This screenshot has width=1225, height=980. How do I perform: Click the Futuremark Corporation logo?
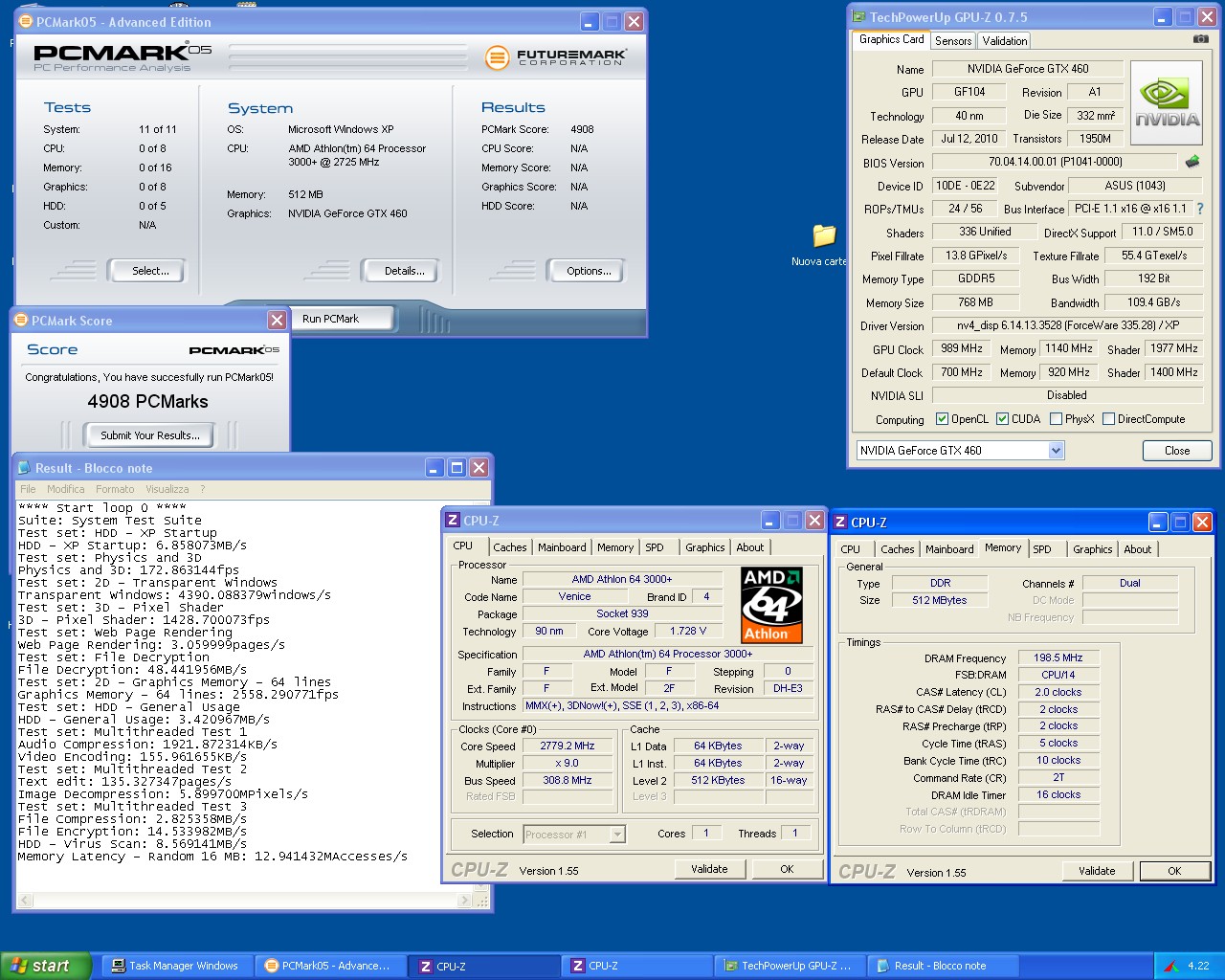click(556, 57)
